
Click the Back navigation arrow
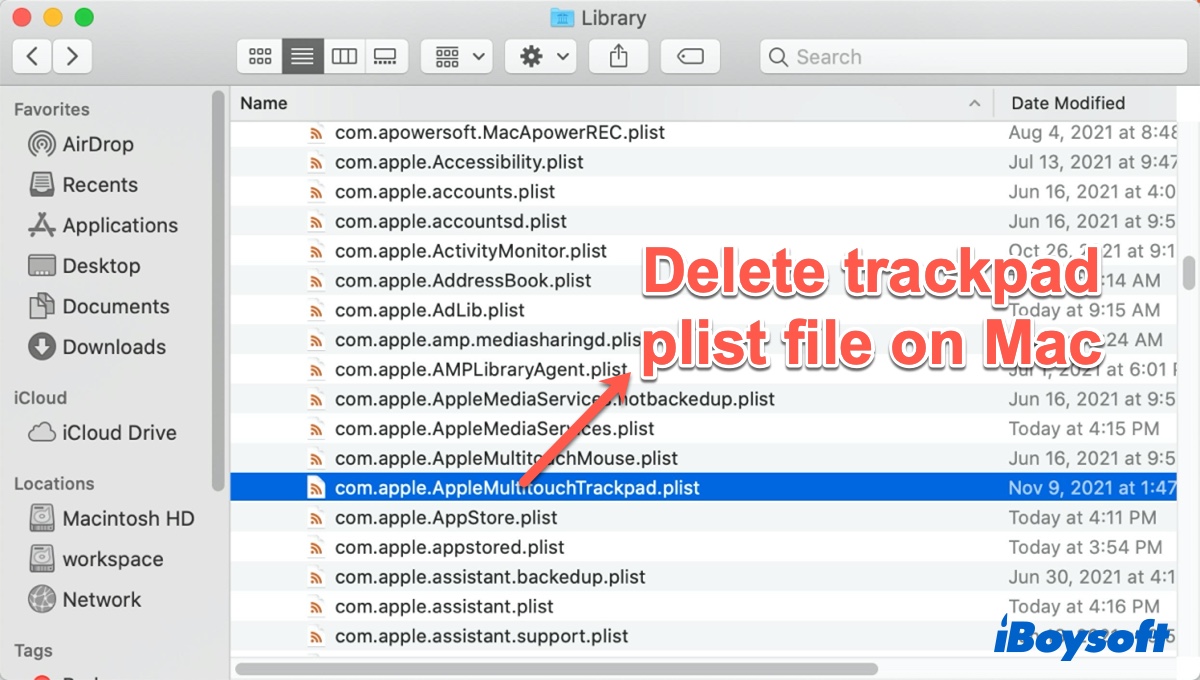coord(33,56)
